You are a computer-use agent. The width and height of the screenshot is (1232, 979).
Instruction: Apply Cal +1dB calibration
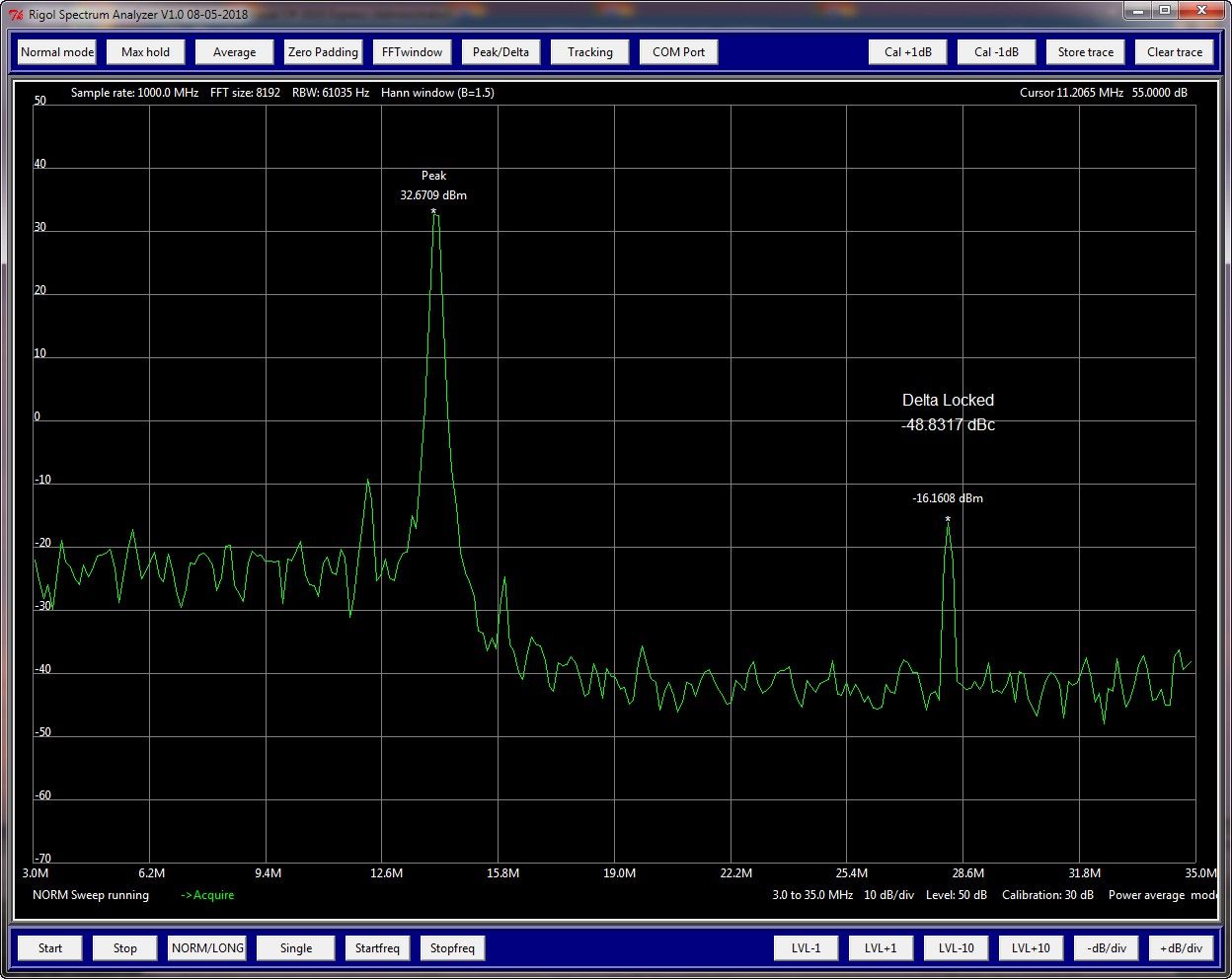coord(907,51)
